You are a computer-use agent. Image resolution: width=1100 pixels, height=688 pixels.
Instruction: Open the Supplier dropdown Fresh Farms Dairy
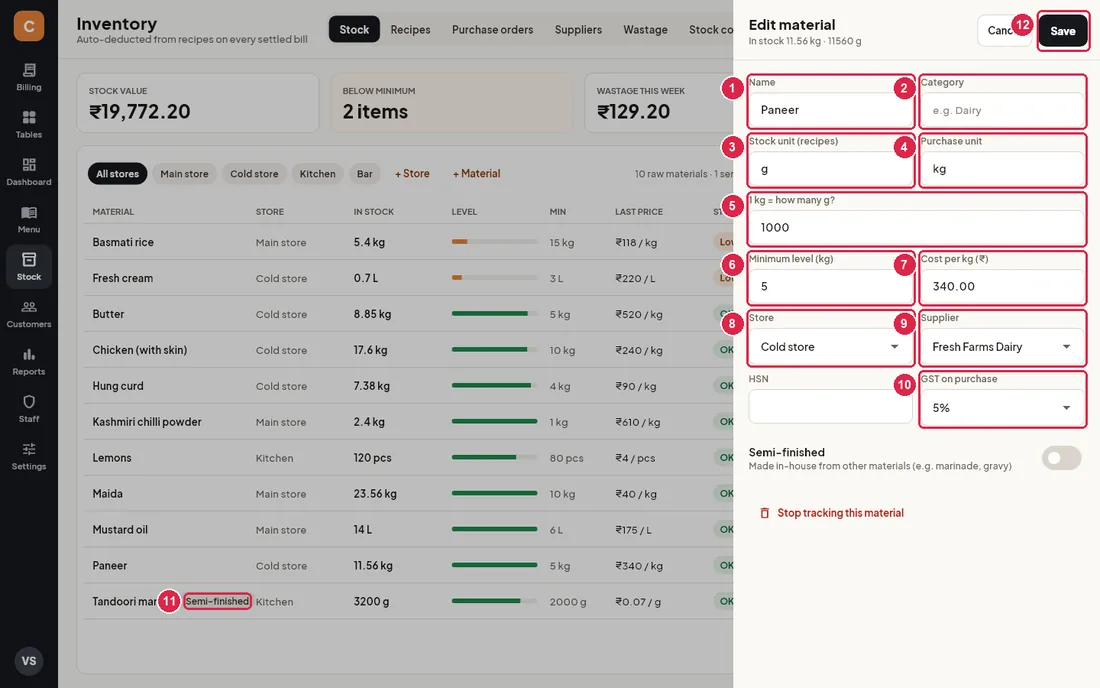pos(1002,346)
